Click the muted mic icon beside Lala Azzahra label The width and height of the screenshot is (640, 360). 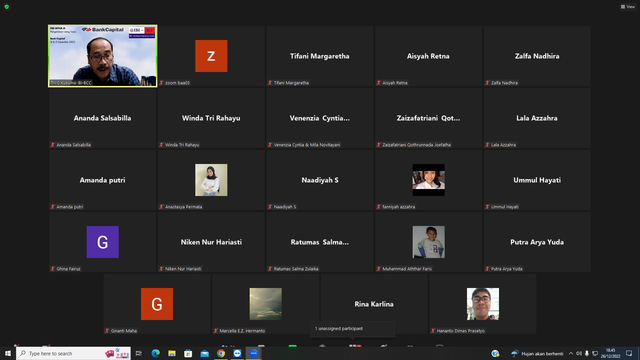click(487, 145)
